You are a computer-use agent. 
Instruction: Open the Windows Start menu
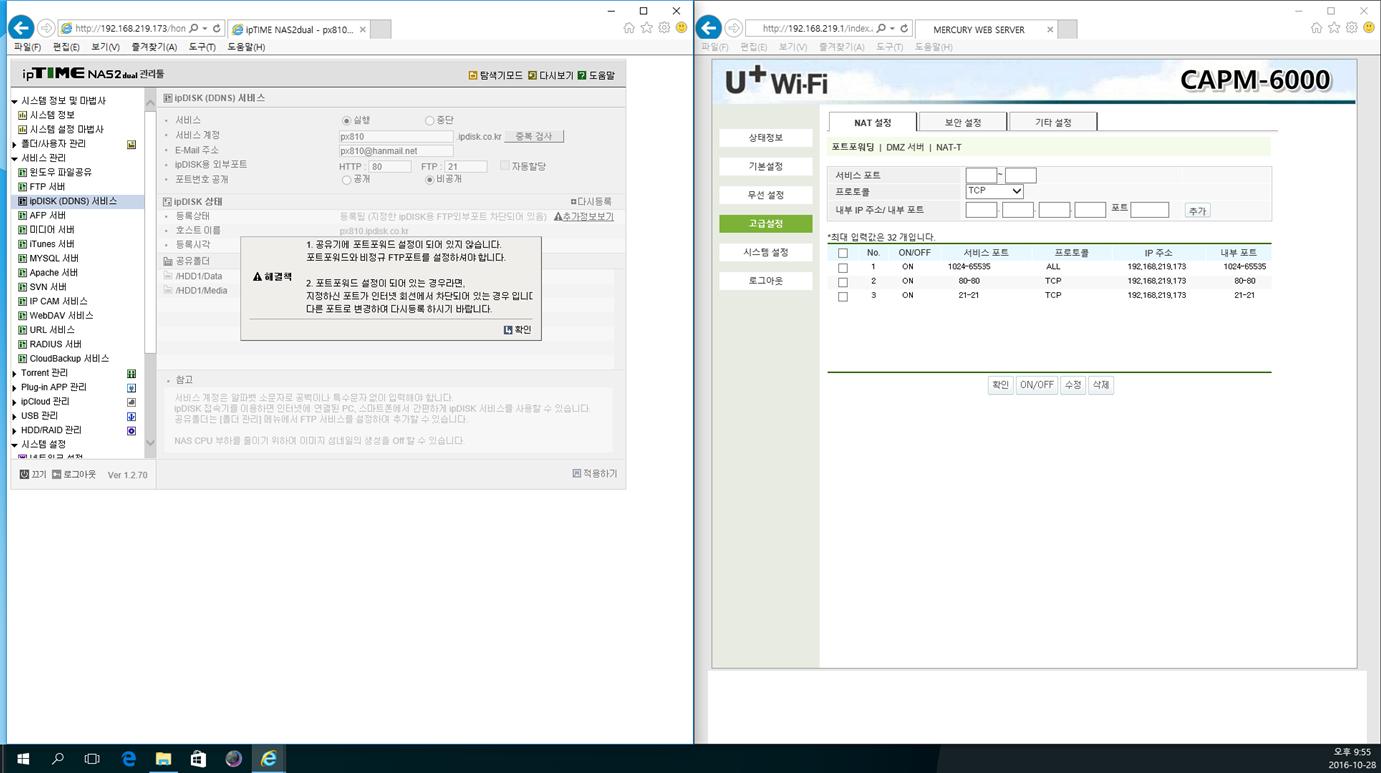(x=23, y=759)
